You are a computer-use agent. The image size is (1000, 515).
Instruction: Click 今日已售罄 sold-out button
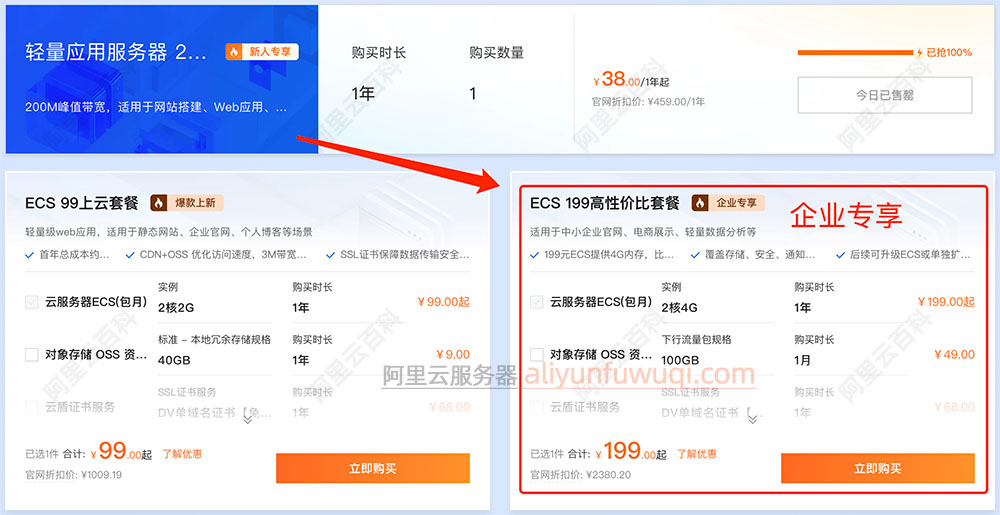point(885,95)
